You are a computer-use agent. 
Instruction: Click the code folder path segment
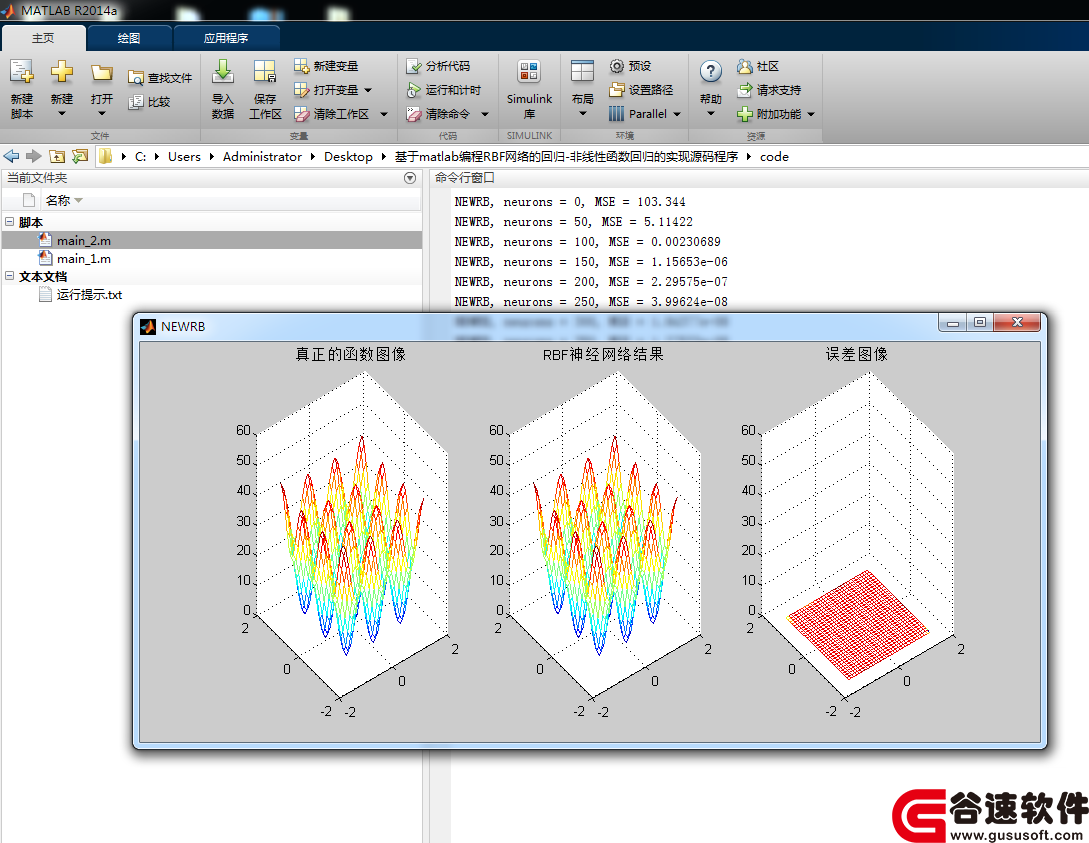[x=774, y=157]
